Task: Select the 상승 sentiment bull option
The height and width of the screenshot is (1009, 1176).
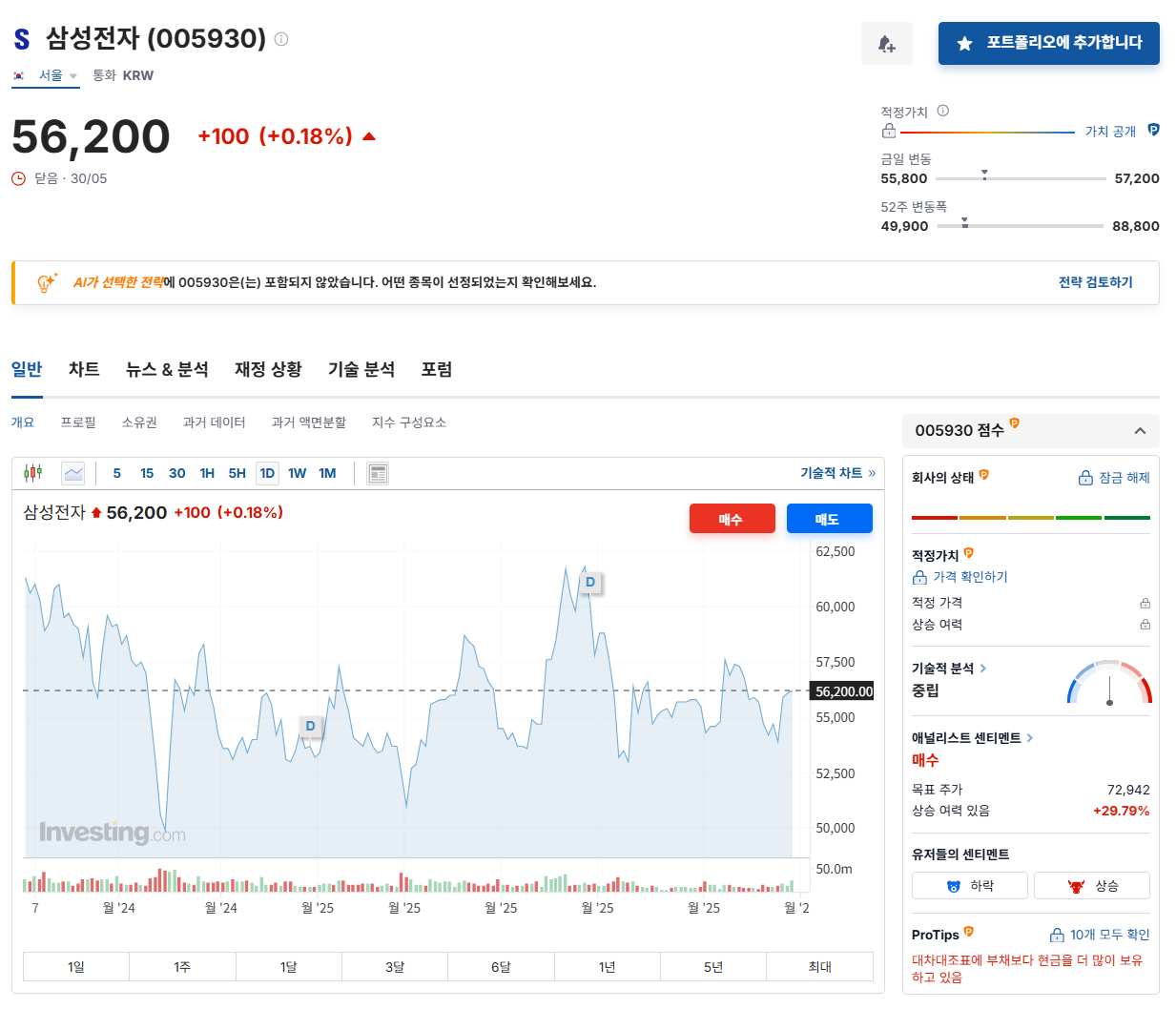Action: pos(1091,885)
